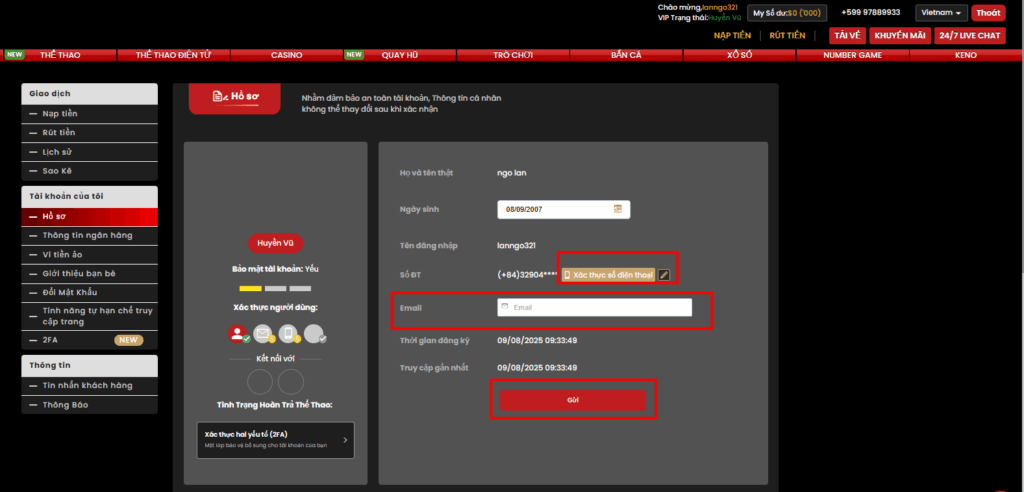
Task: Click the phone verification icon
Action: pos(289,335)
